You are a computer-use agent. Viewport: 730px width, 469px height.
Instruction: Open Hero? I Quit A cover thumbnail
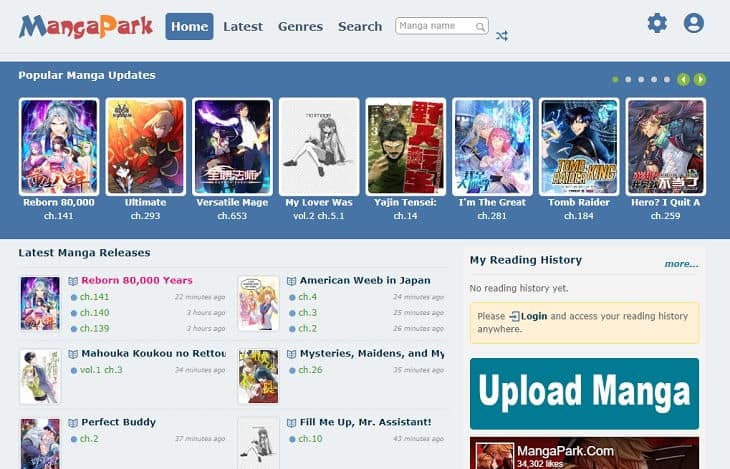pyautogui.click(x=666, y=146)
